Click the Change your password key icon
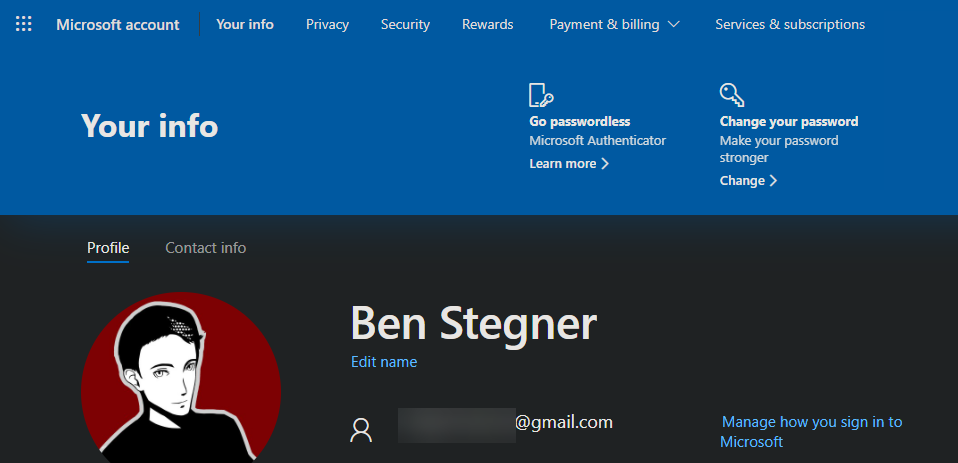The image size is (958, 463). [x=731, y=95]
